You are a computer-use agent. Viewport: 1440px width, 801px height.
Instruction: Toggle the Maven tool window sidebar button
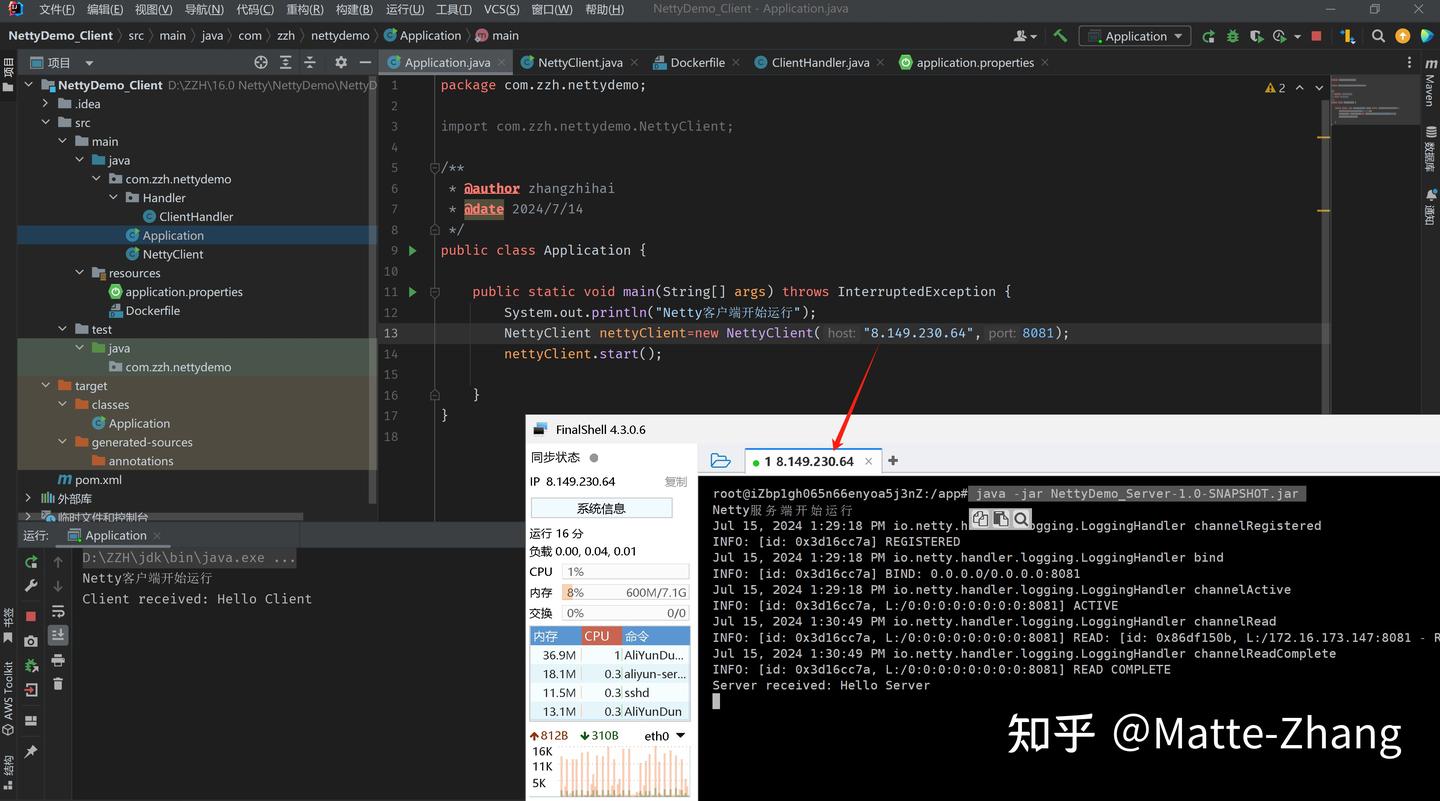[x=1430, y=83]
